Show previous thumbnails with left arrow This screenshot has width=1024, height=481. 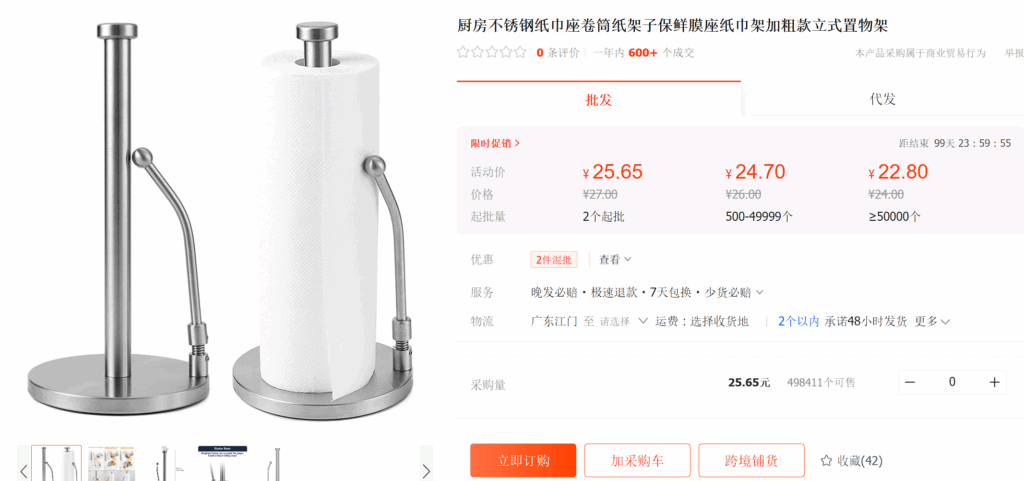24,471
